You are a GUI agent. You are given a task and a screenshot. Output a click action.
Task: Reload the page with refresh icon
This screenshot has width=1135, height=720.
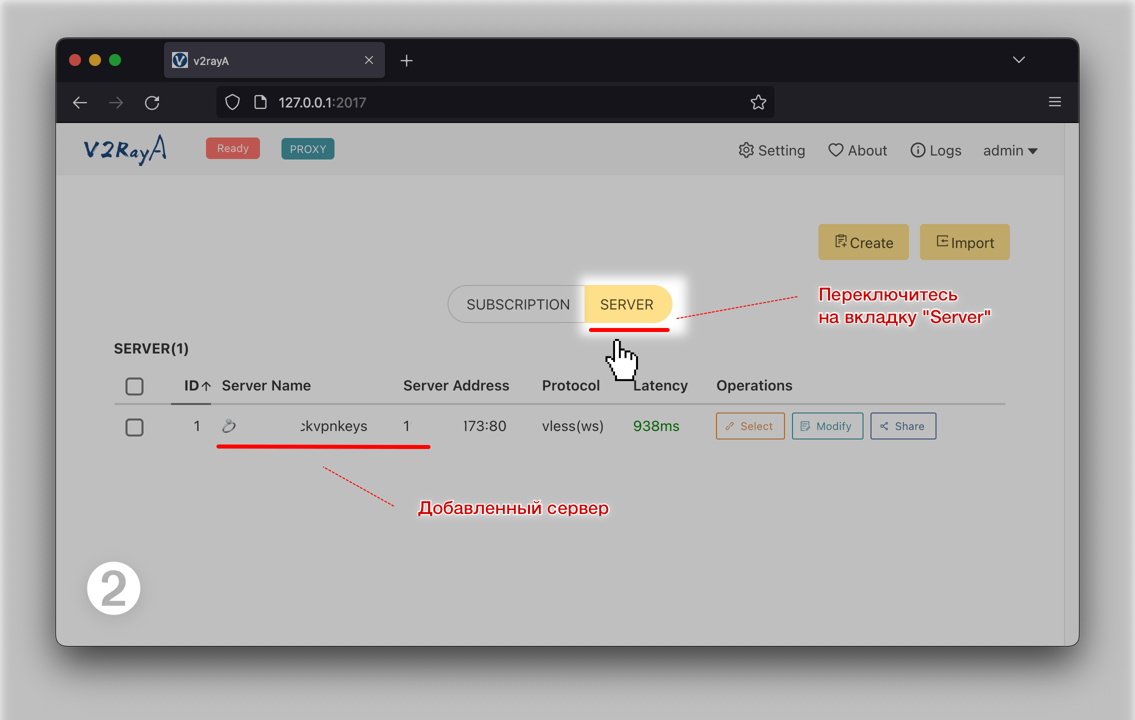click(152, 102)
